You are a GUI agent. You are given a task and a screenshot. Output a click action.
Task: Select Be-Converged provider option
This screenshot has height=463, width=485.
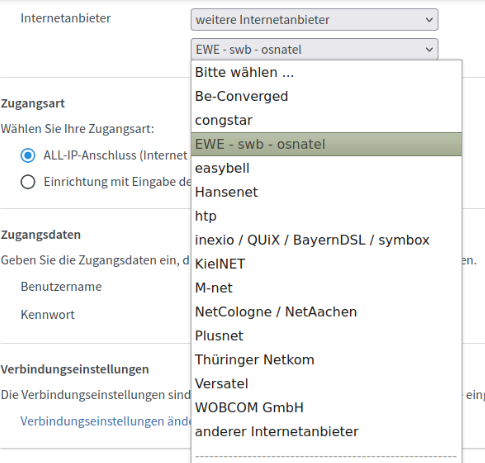click(x=327, y=96)
